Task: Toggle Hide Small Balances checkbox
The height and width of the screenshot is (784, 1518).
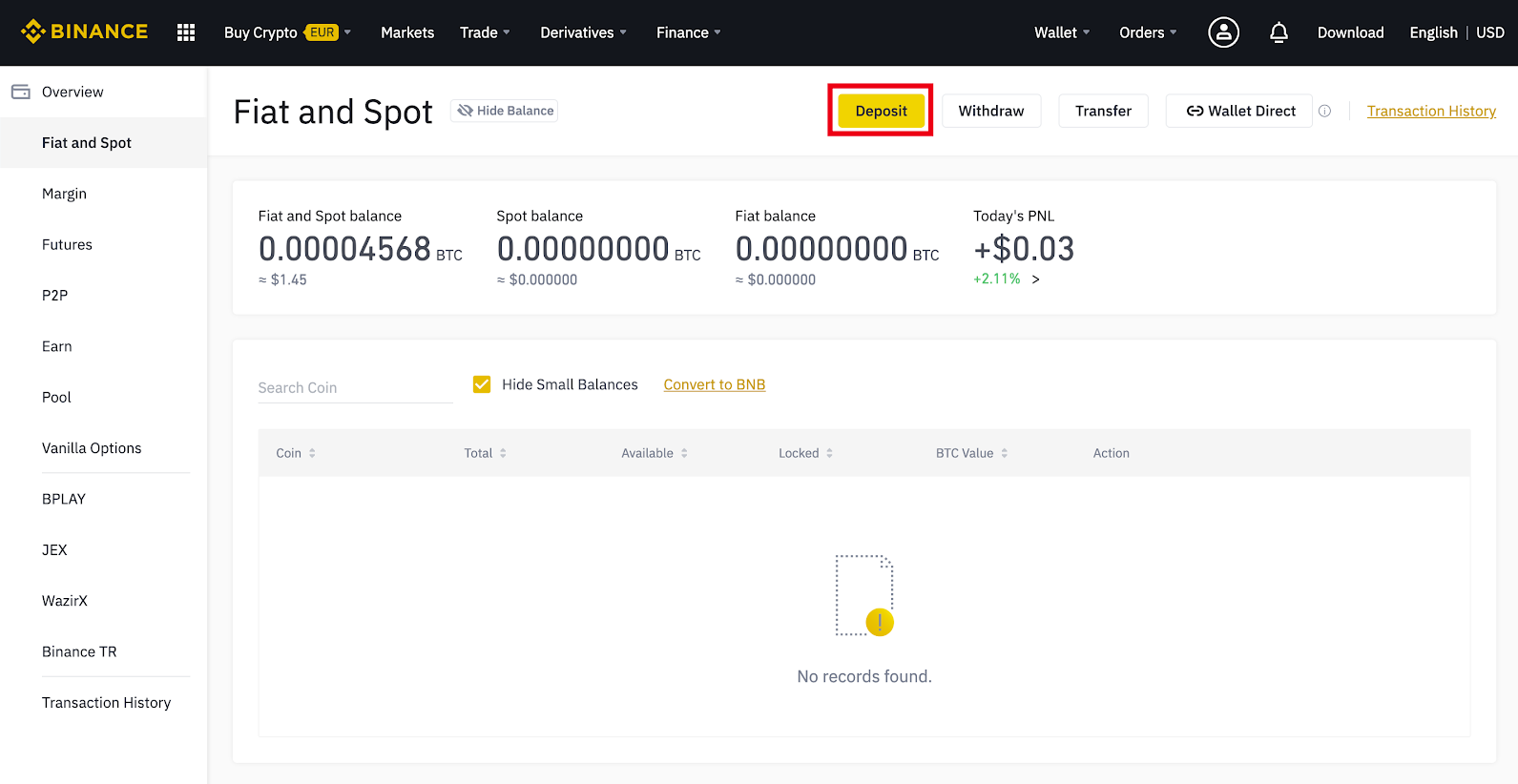Action: tap(482, 384)
